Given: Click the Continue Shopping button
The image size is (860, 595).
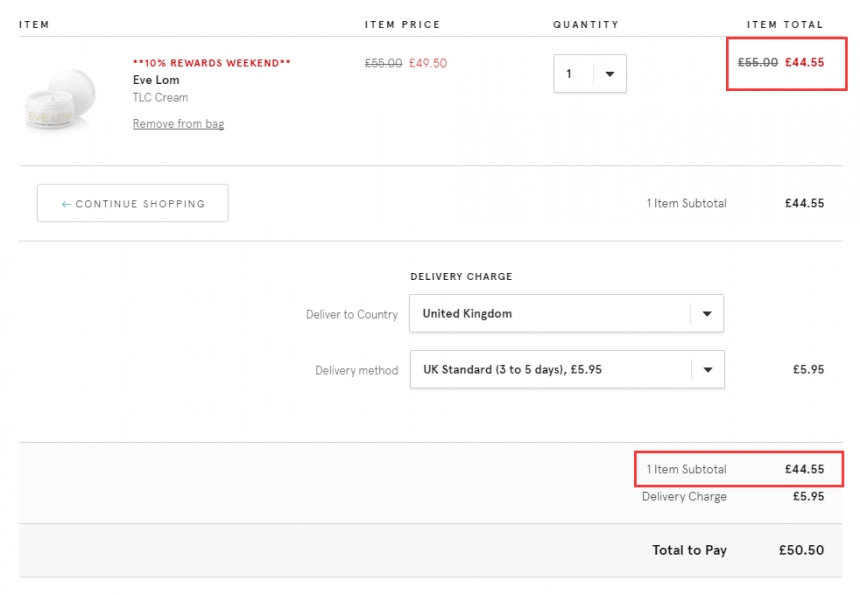Looking at the screenshot, I should pos(133,203).
